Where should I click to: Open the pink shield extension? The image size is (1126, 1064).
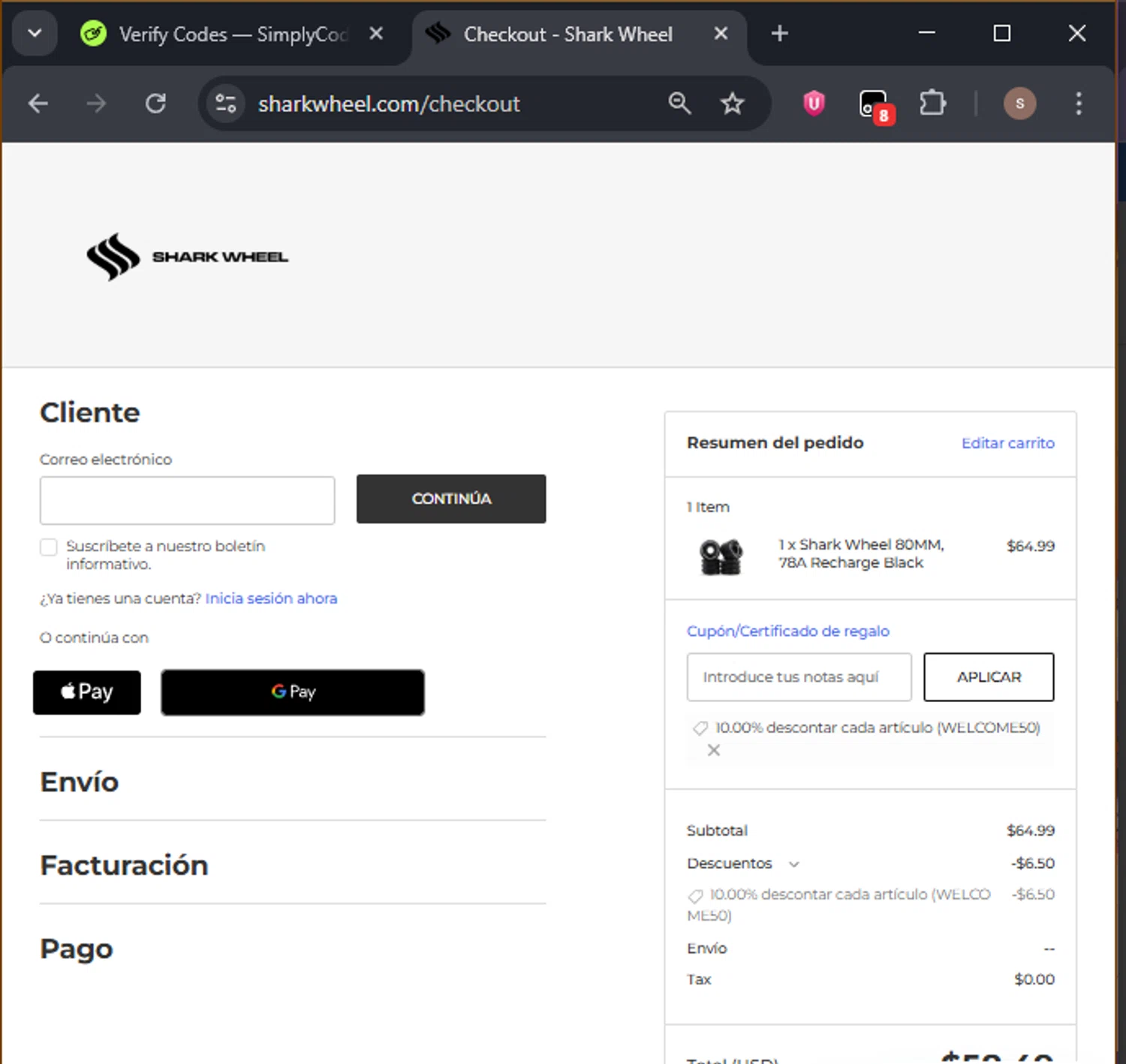tap(814, 104)
